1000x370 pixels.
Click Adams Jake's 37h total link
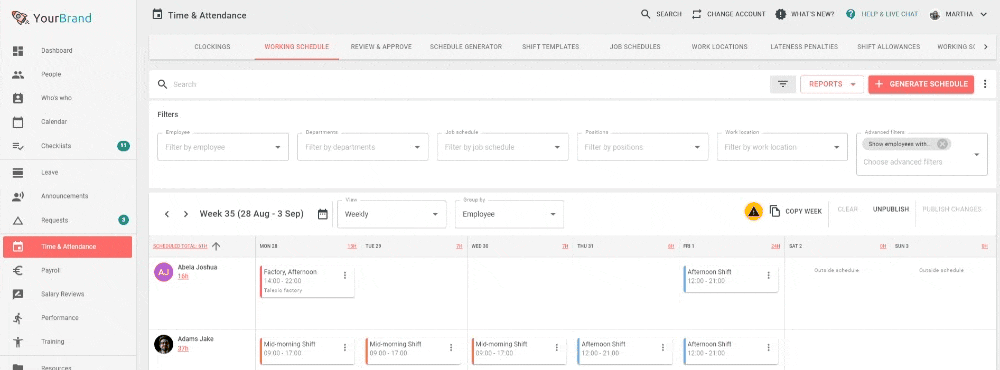(183, 348)
